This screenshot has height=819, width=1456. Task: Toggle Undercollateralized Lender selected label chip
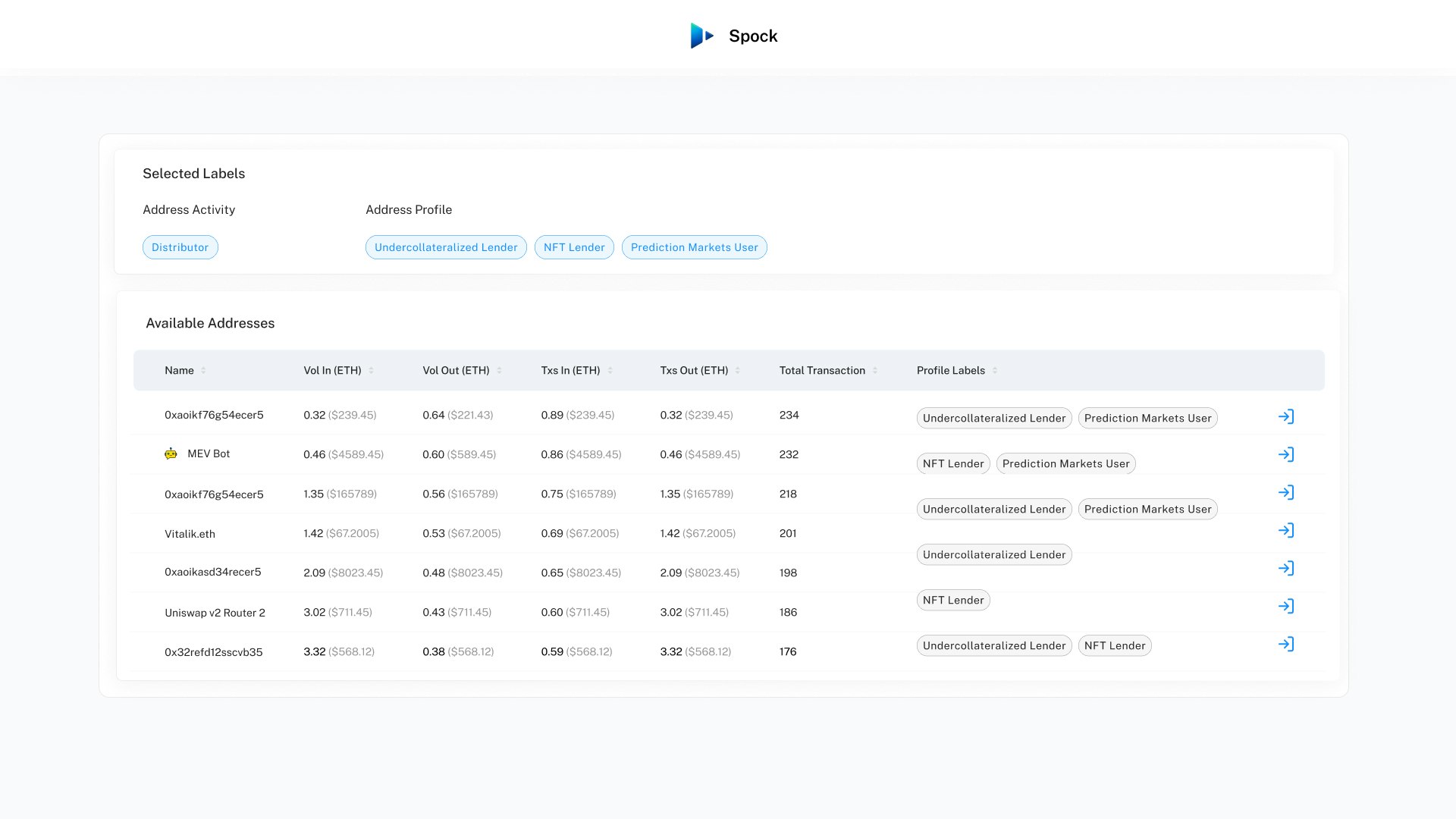pyautogui.click(x=446, y=247)
